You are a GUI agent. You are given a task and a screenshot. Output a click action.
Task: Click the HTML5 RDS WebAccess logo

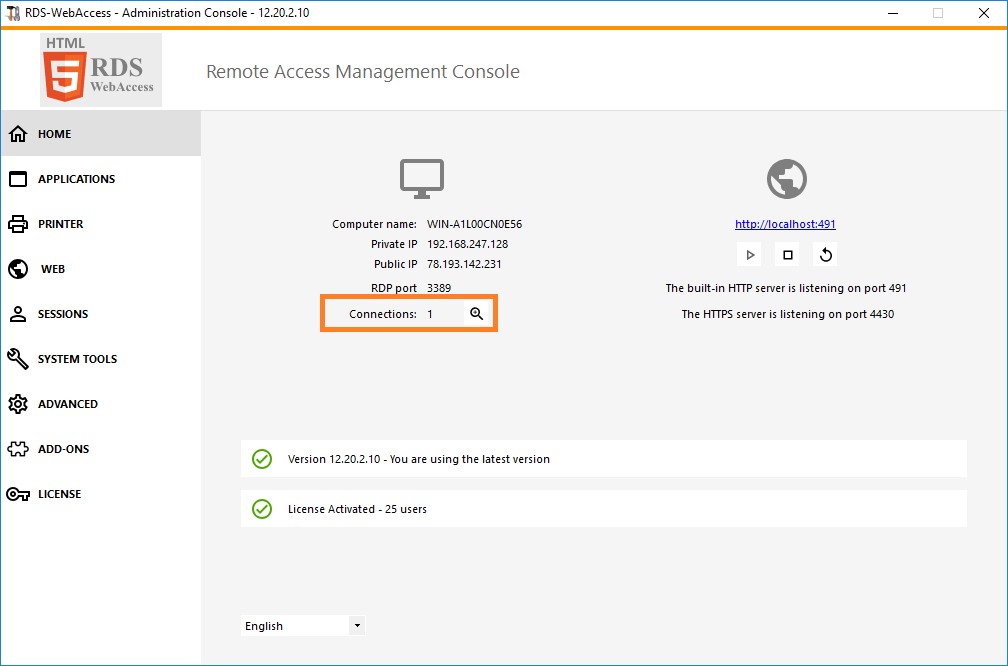pyautogui.click(x=101, y=70)
